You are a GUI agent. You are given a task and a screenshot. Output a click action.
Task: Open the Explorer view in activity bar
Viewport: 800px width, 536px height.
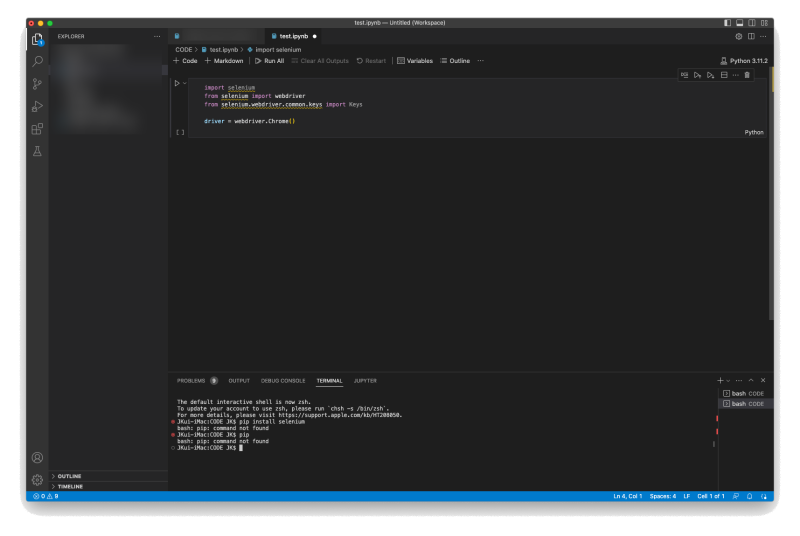37,39
